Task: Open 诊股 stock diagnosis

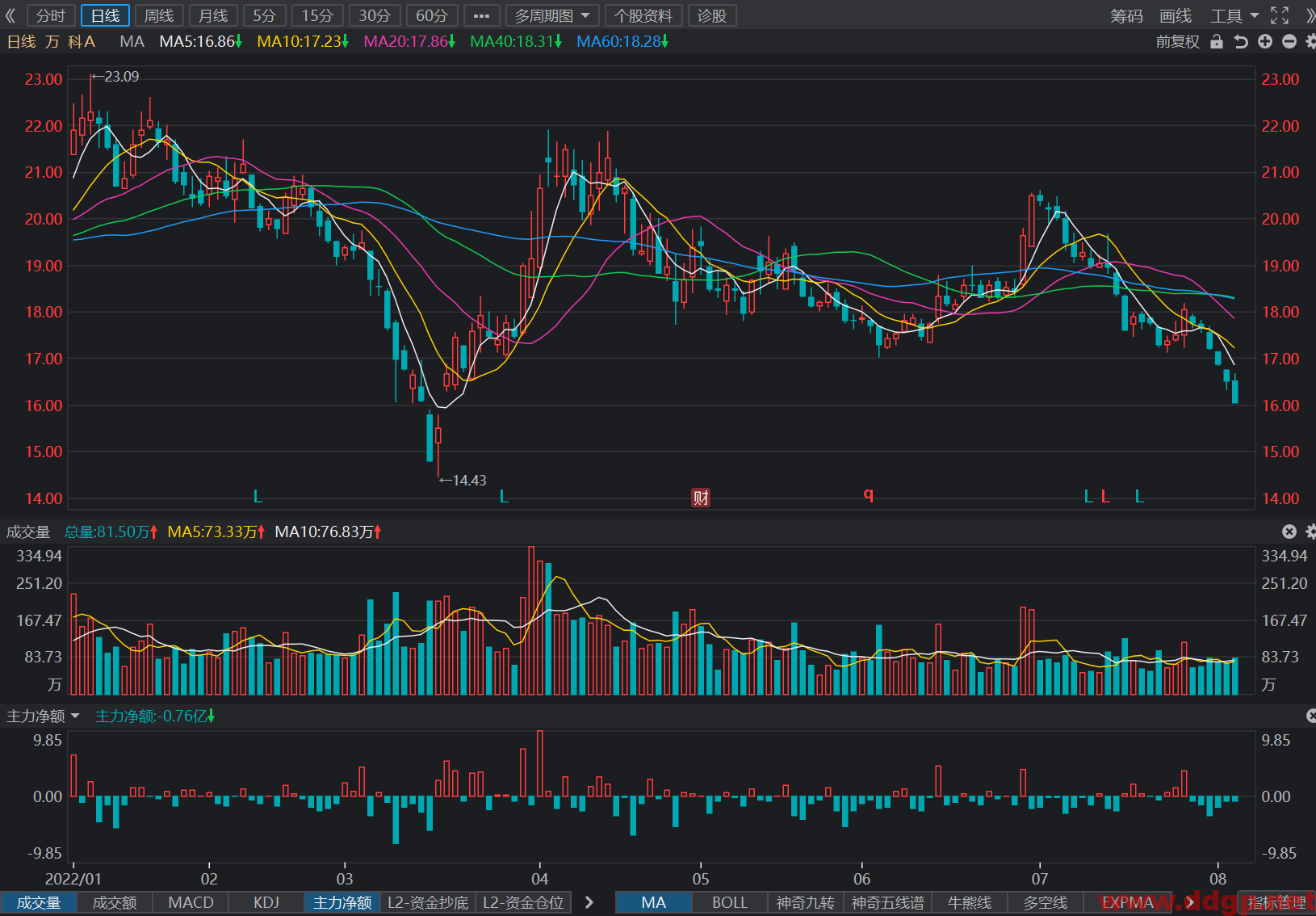Action: (712, 15)
